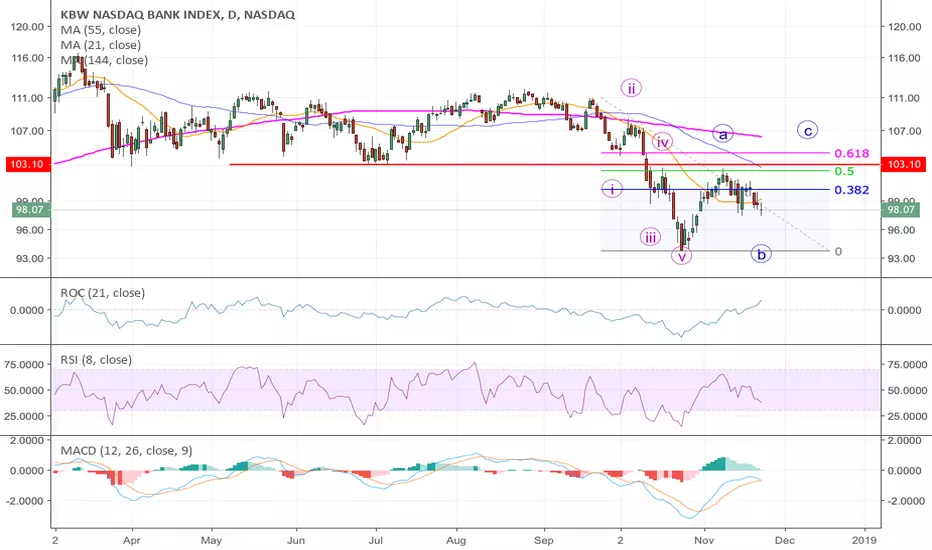Click the 0.0000 ROC label on left axis
932x550 pixels.
click(x=27, y=310)
